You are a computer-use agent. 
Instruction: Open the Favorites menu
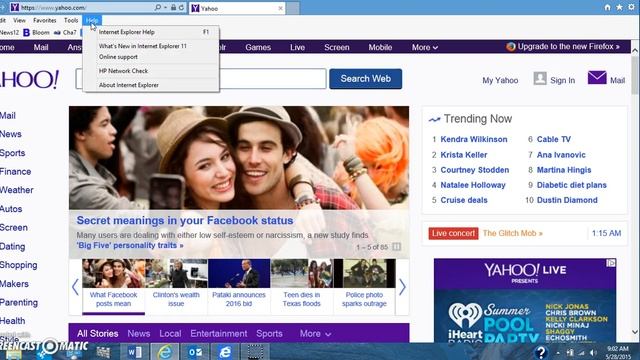[x=45, y=20]
